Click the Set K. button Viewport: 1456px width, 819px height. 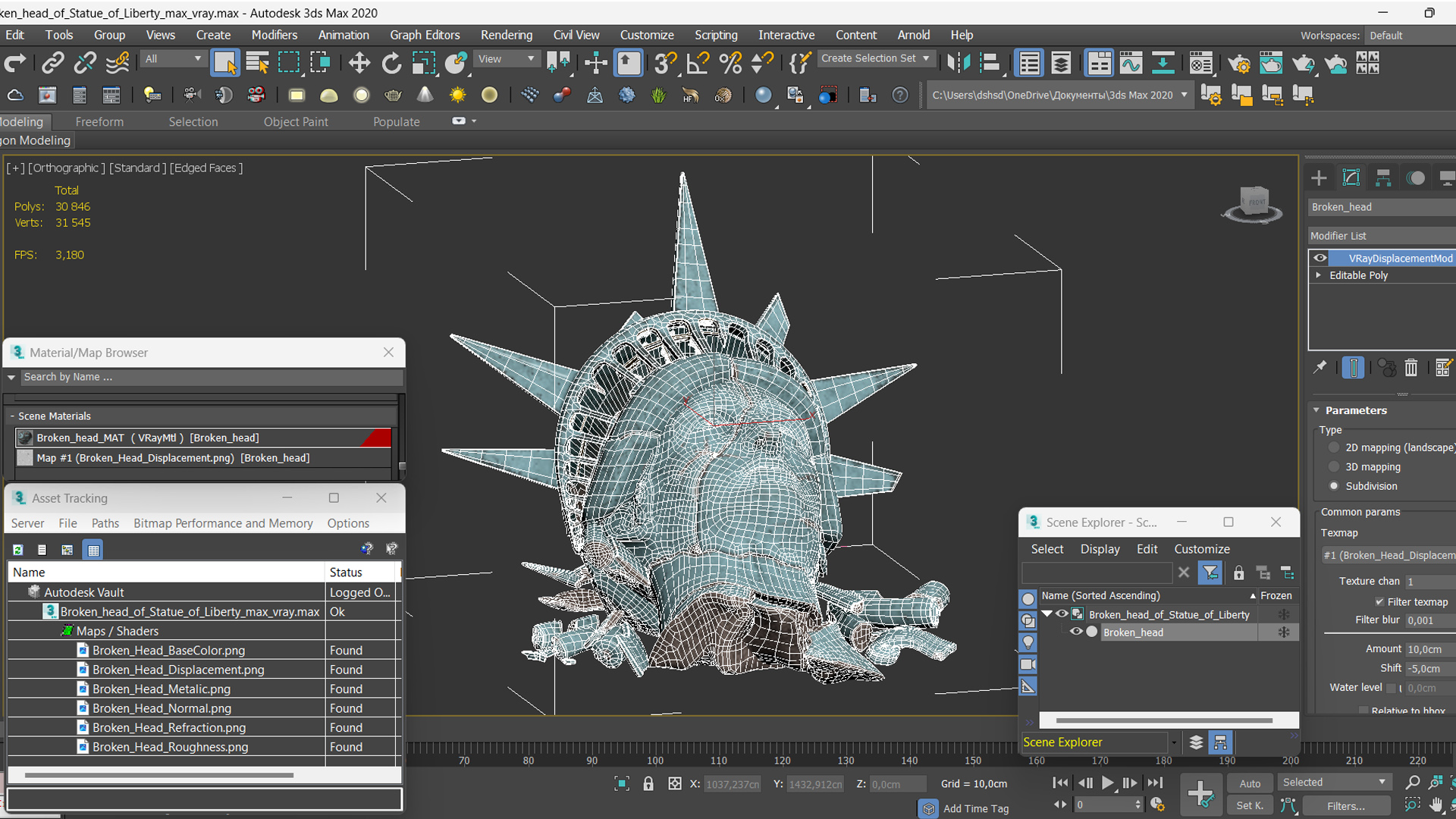click(x=1249, y=805)
